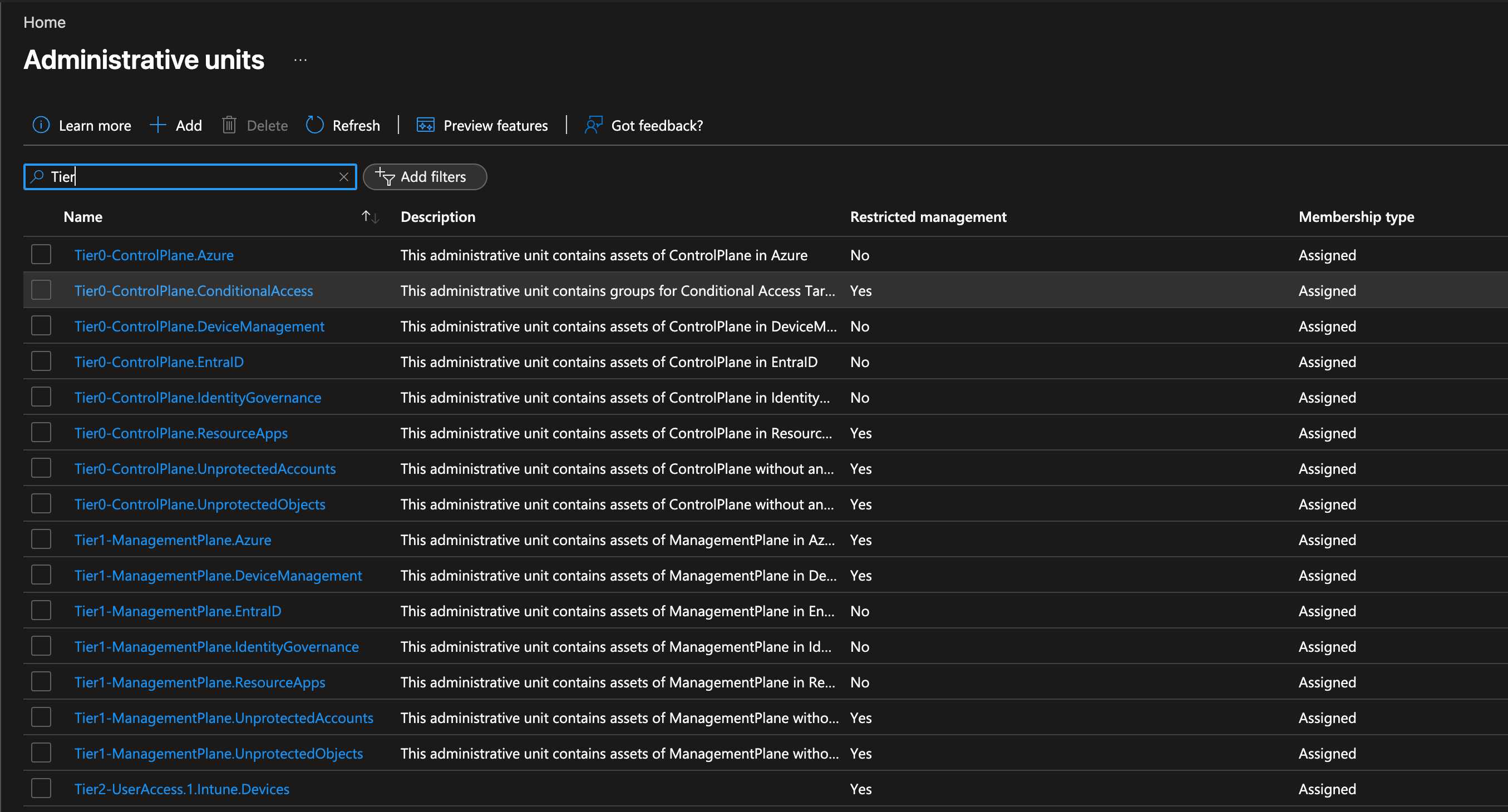Click the Got feedback? label
This screenshot has width=1508, height=812.
coord(657,126)
